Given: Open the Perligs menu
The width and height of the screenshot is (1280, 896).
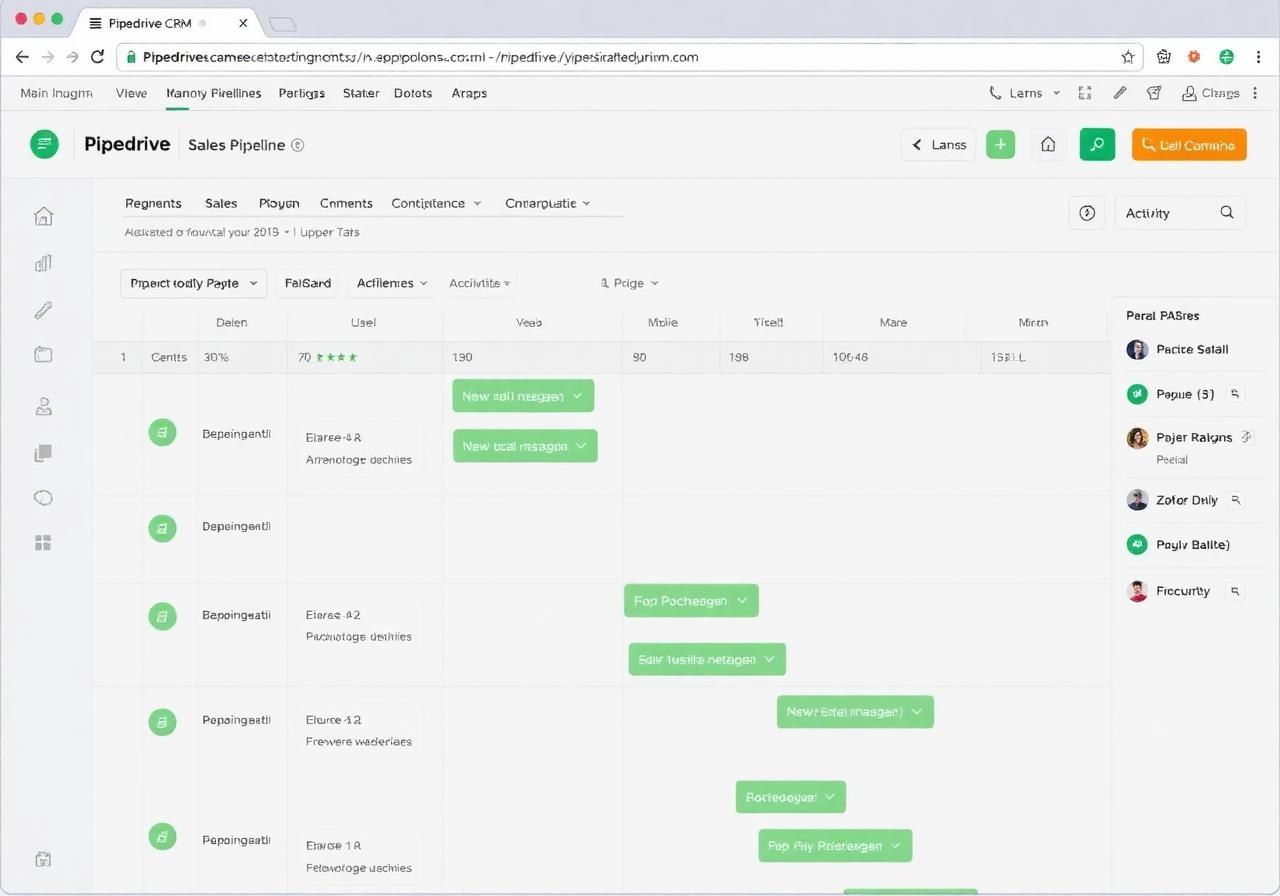Looking at the screenshot, I should click(x=301, y=93).
